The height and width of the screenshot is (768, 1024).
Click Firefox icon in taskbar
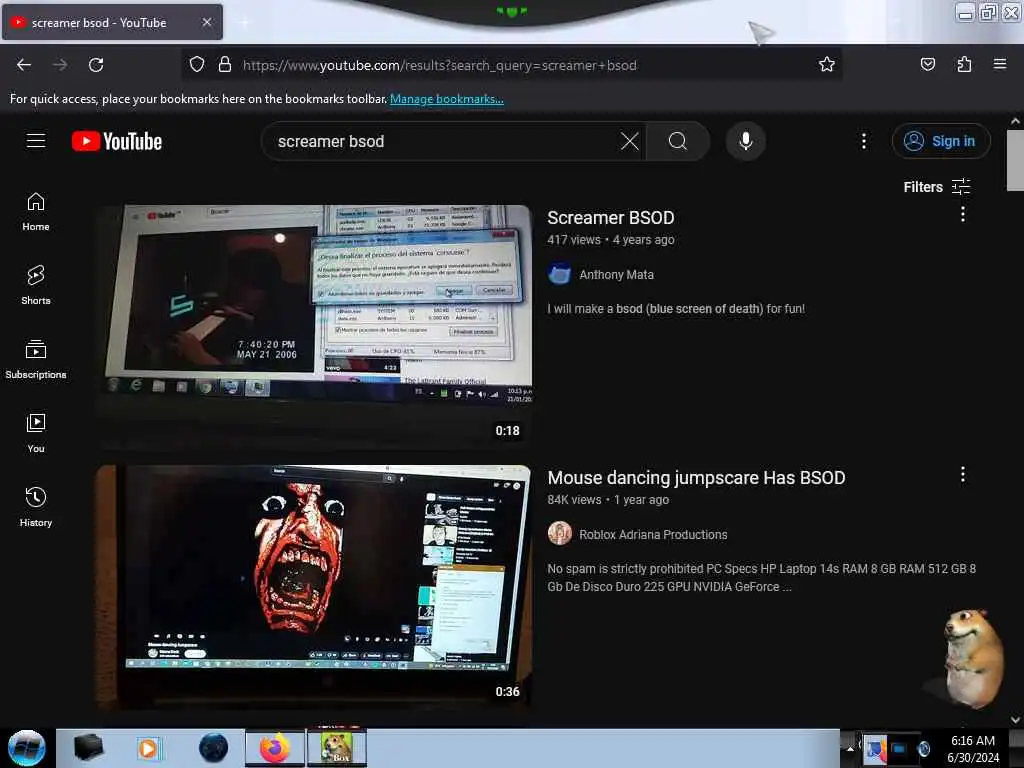(275, 748)
